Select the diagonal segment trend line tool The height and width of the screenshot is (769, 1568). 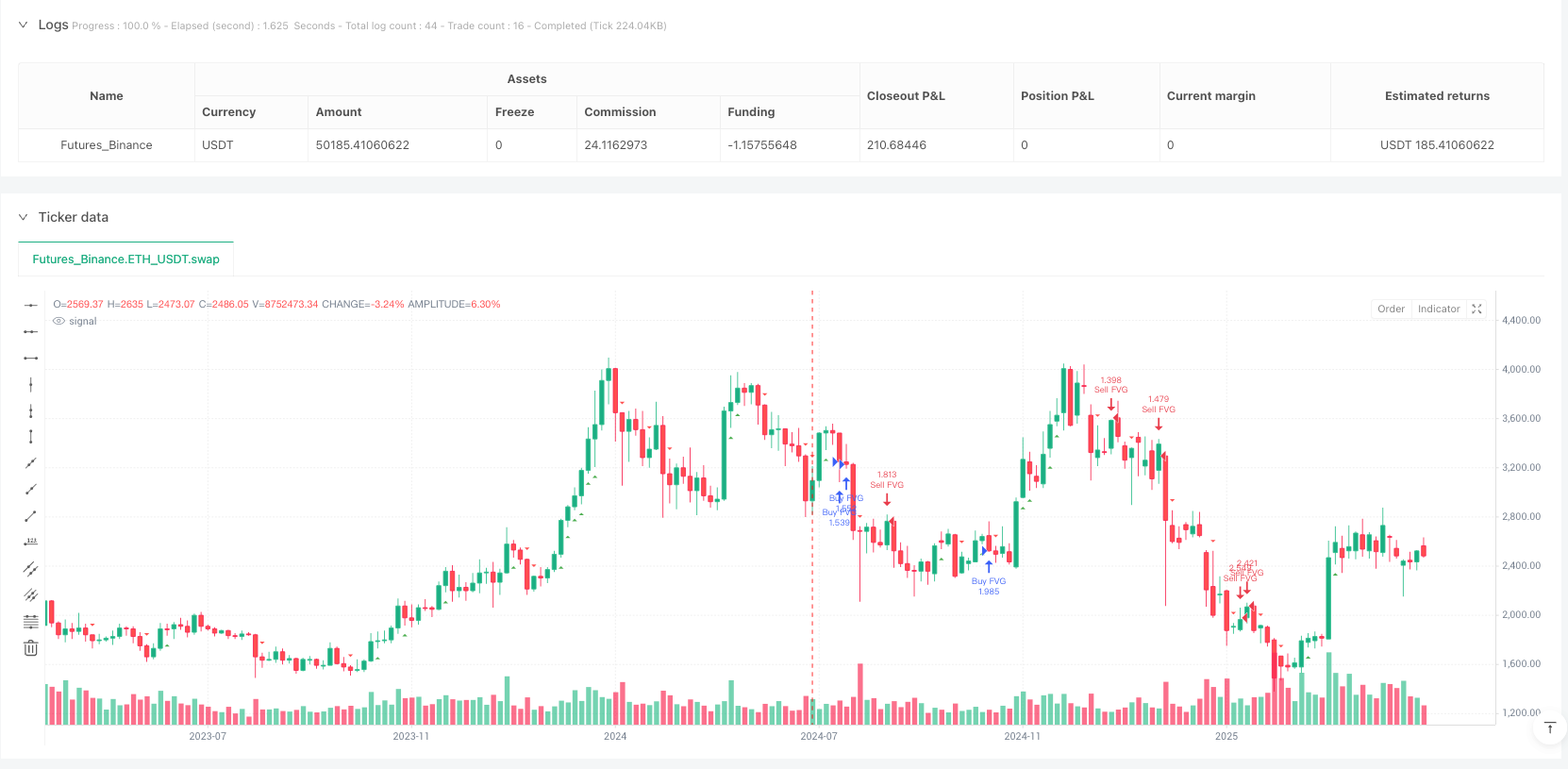31,516
